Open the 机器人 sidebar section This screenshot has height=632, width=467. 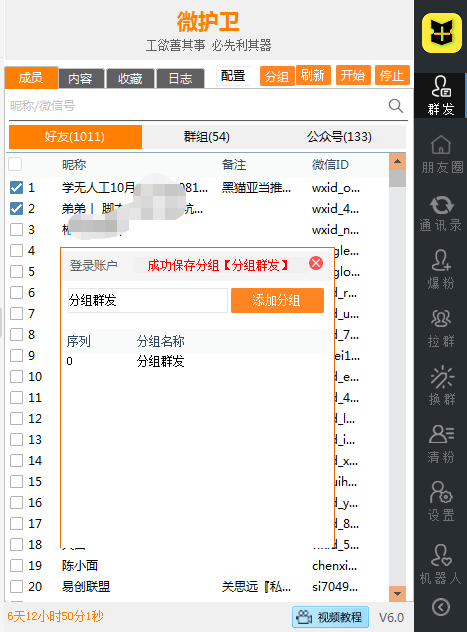coord(441,564)
